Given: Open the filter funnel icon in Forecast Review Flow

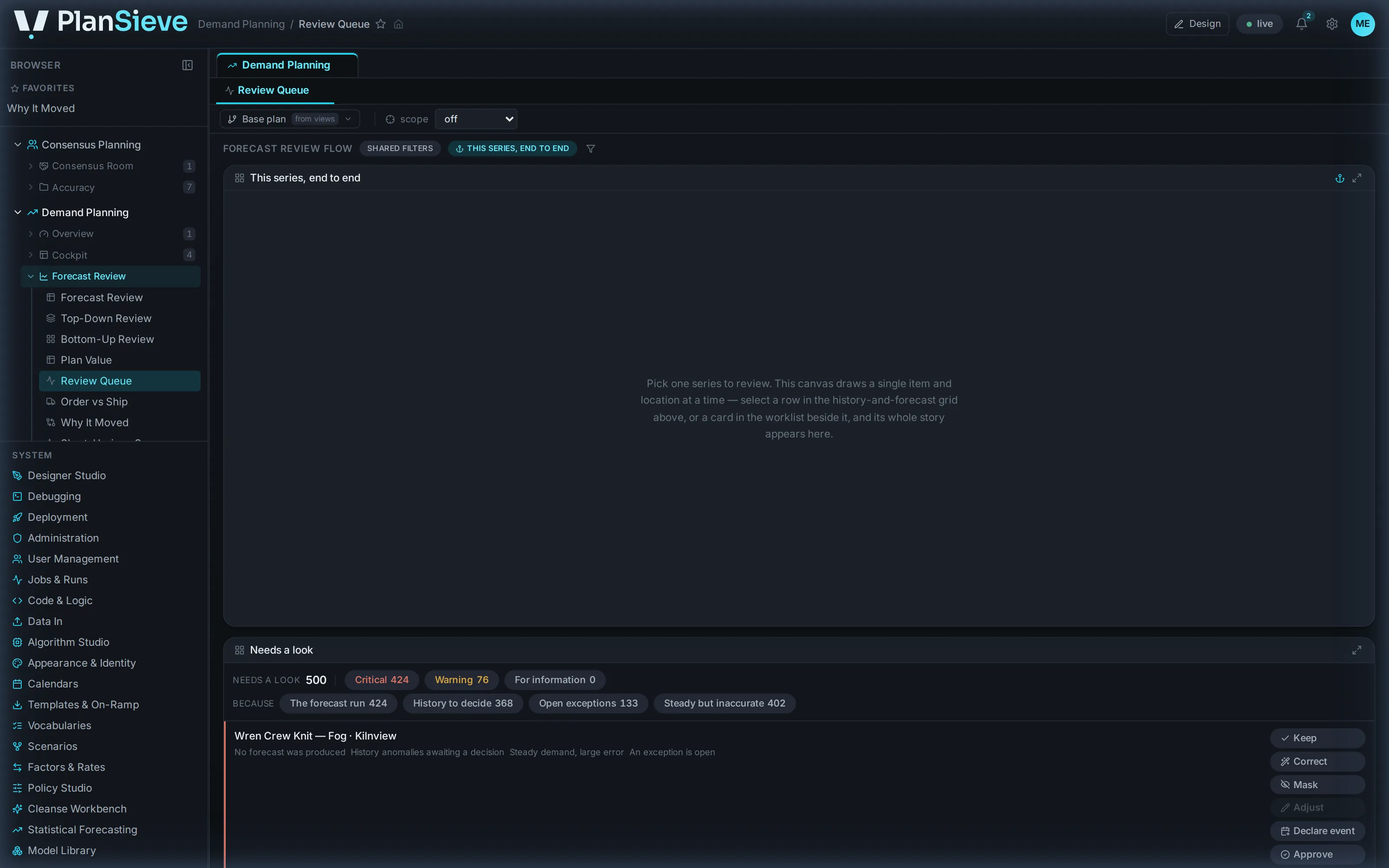Looking at the screenshot, I should [591, 149].
